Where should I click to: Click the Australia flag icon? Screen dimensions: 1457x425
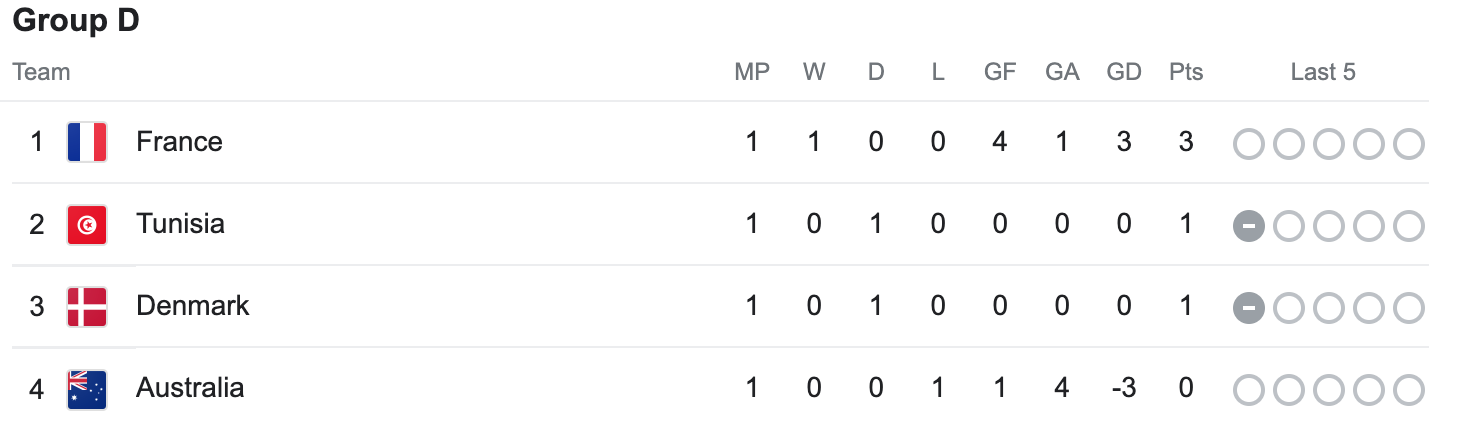[x=87, y=388]
